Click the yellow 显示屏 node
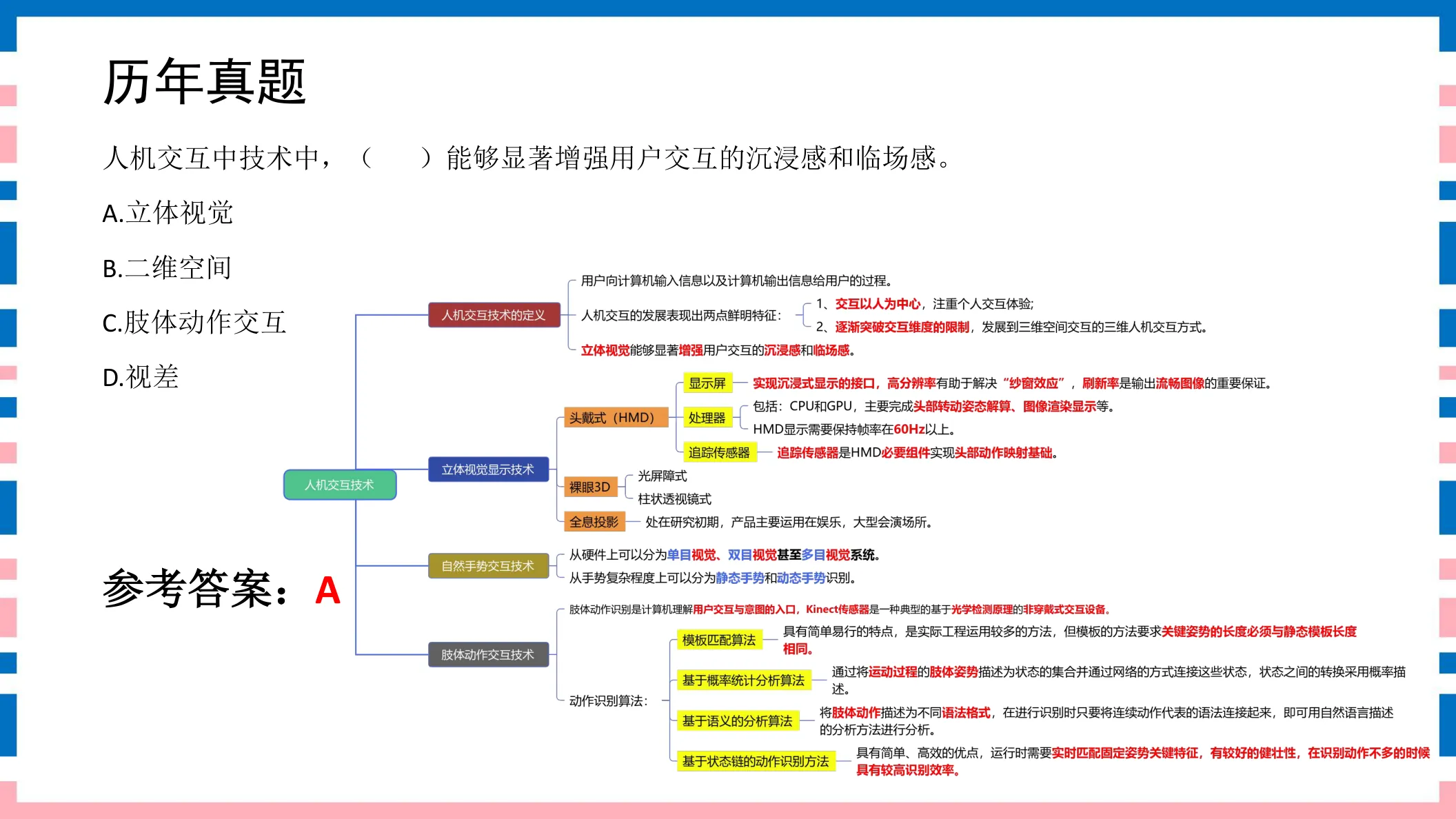 point(707,383)
